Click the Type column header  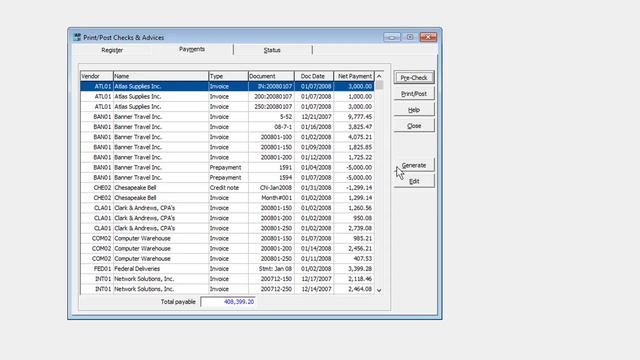click(x=228, y=76)
